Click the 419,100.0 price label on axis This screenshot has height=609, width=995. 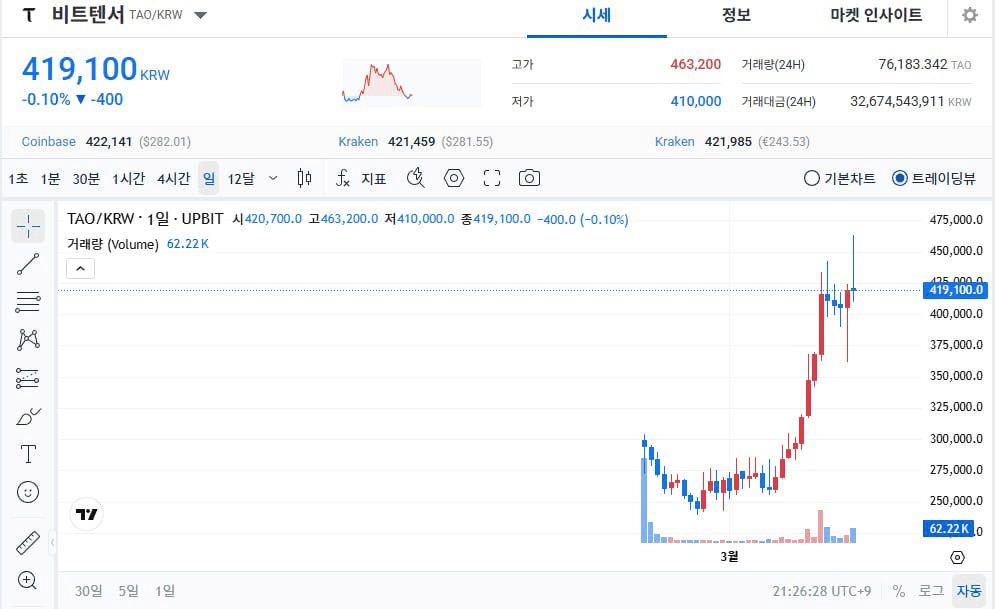[956, 290]
